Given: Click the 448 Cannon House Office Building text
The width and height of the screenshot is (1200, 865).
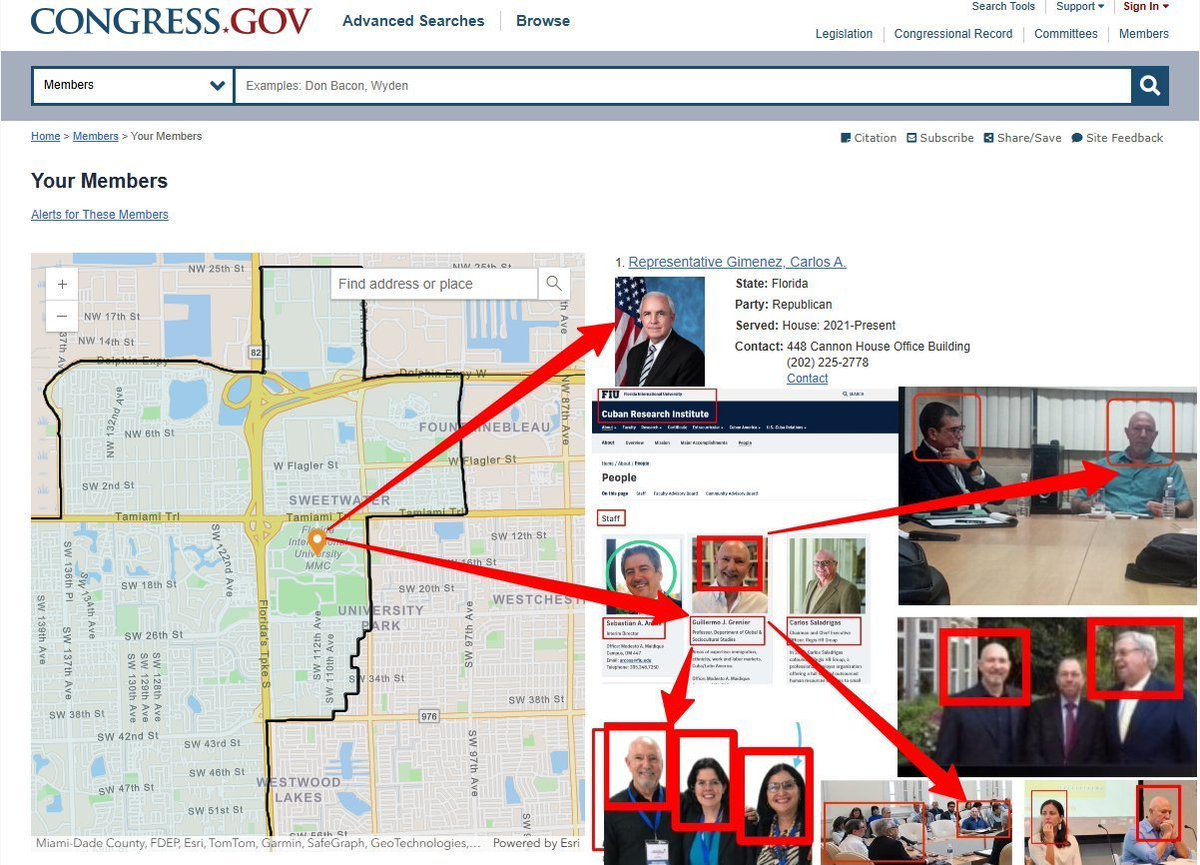Looking at the screenshot, I should point(878,347).
